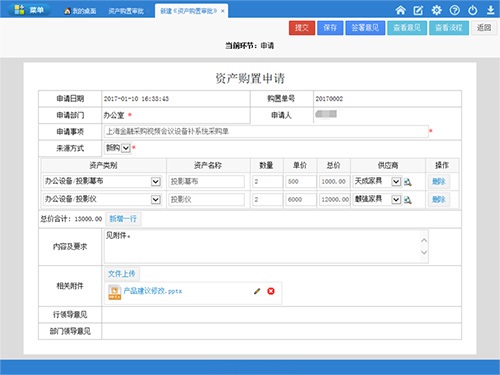Open the settings gear icon
500x375 pixels.
[x=436, y=10]
